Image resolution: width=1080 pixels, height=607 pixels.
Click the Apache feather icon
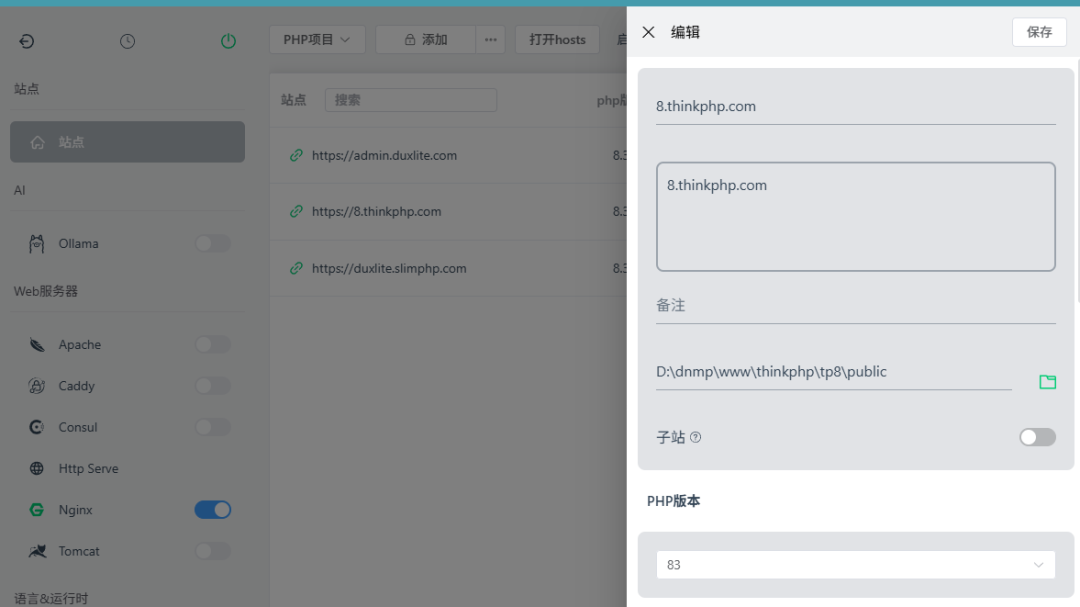click(37, 344)
